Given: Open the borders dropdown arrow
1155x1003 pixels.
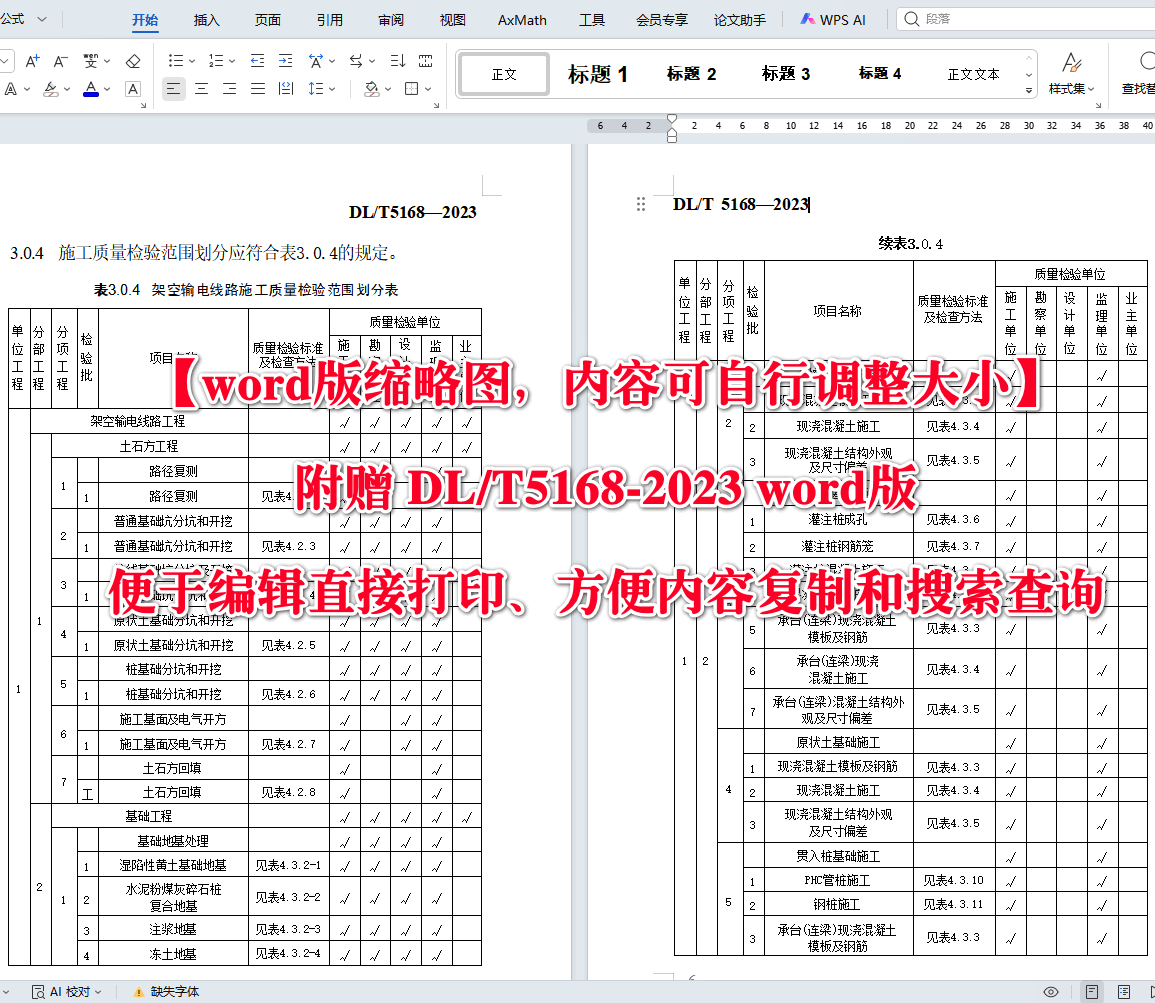Looking at the screenshot, I should pyautogui.click(x=428, y=89).
